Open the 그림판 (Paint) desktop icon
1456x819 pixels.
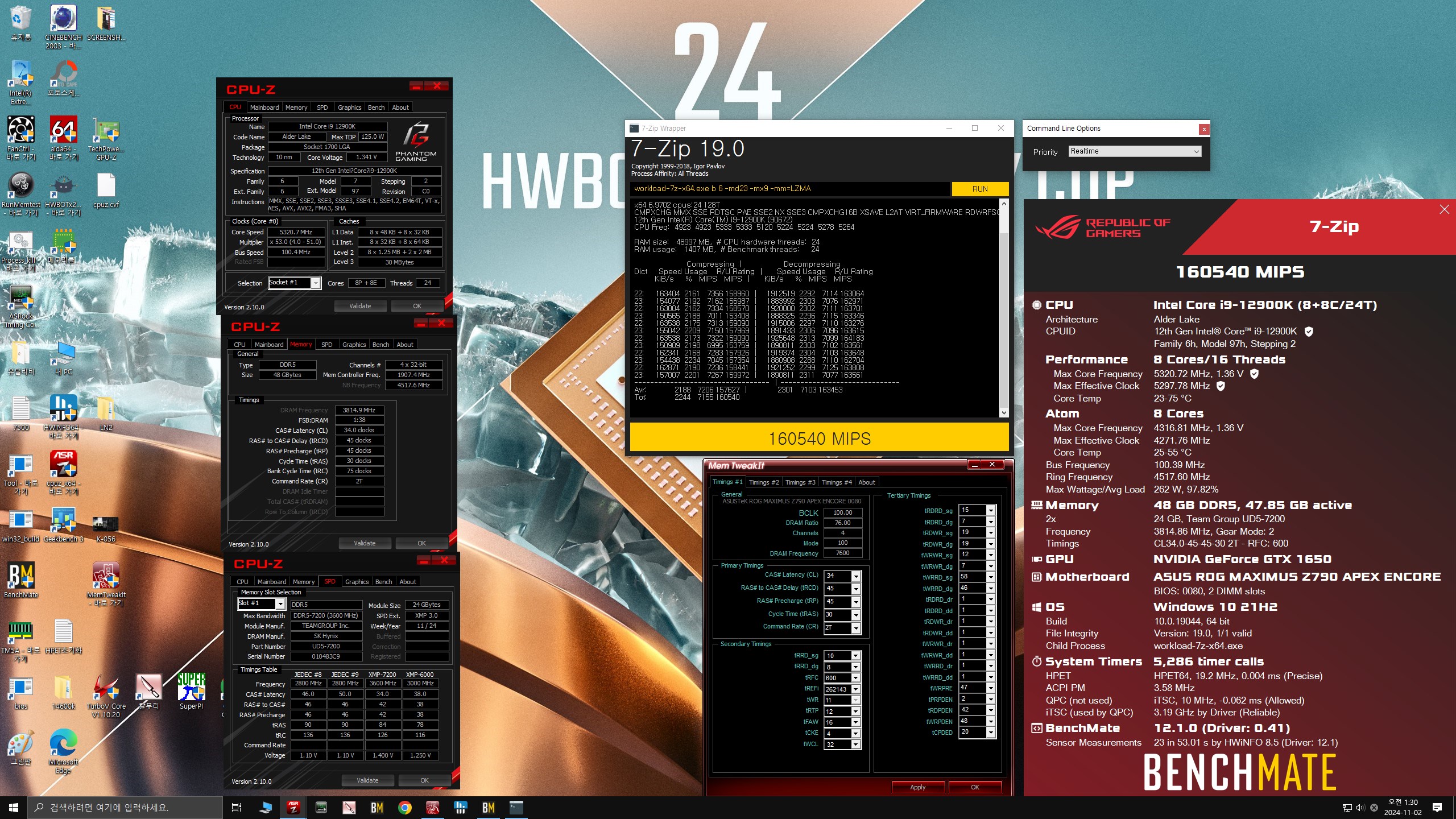(x=20, y=748)
